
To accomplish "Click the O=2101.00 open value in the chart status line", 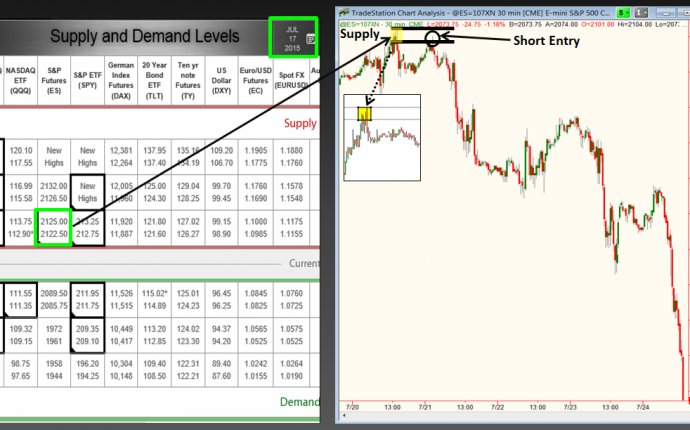I will point(597,24).
